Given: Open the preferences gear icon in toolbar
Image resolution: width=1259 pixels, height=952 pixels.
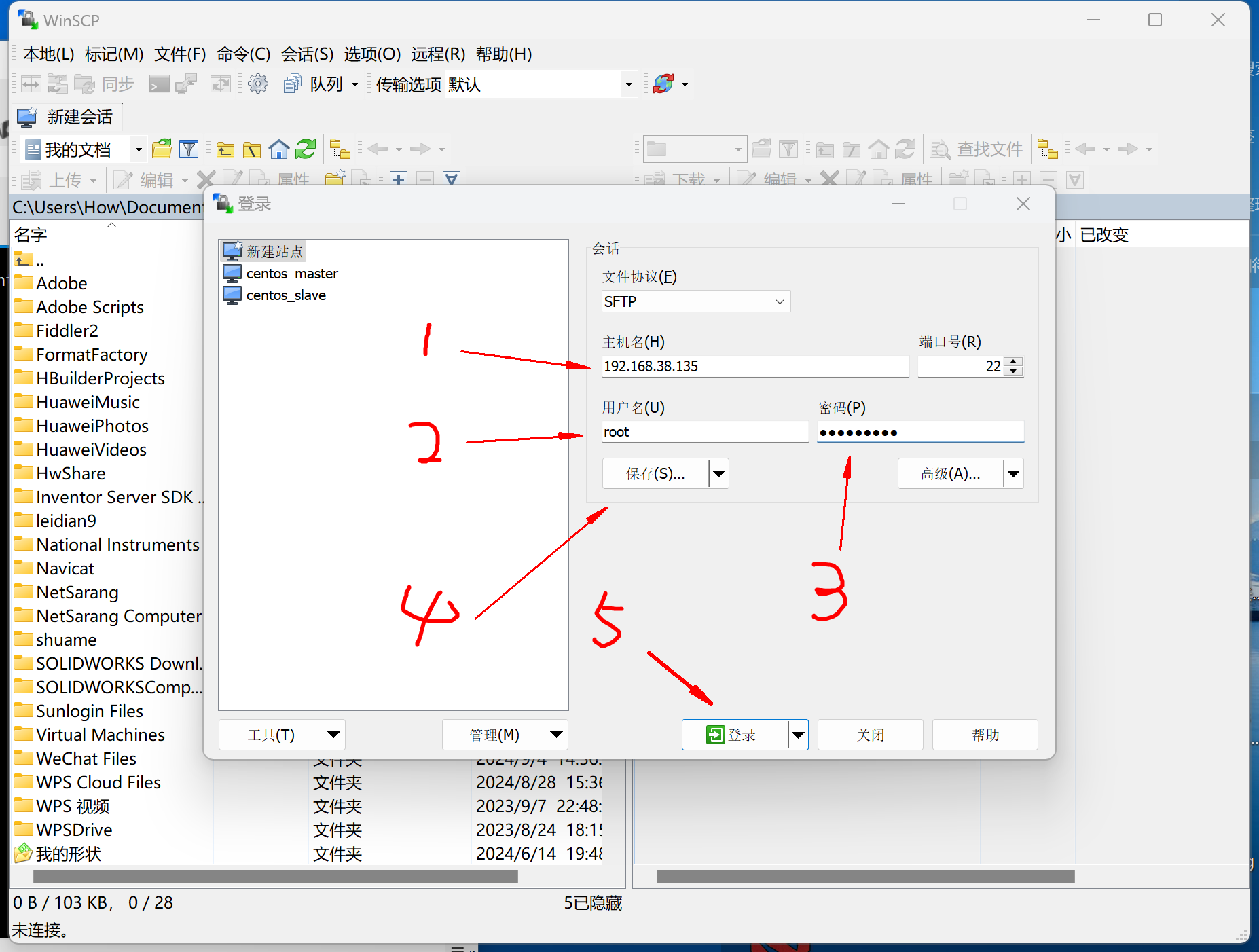Looking at the screenshot, I should (257, 84).
